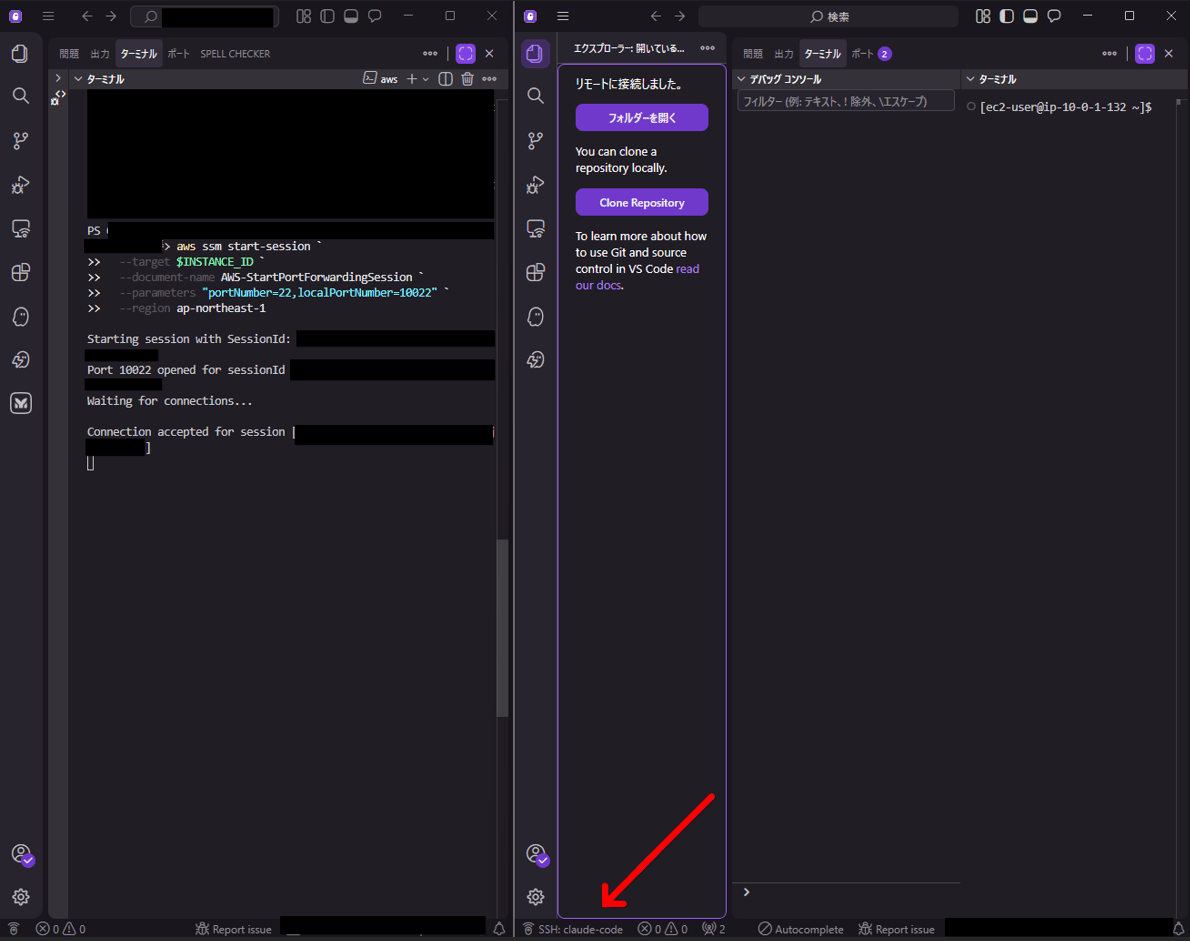Toggle primary sidebar in right window title bar
Viewport: 1190px width, 941px height.
[1006, 16]
